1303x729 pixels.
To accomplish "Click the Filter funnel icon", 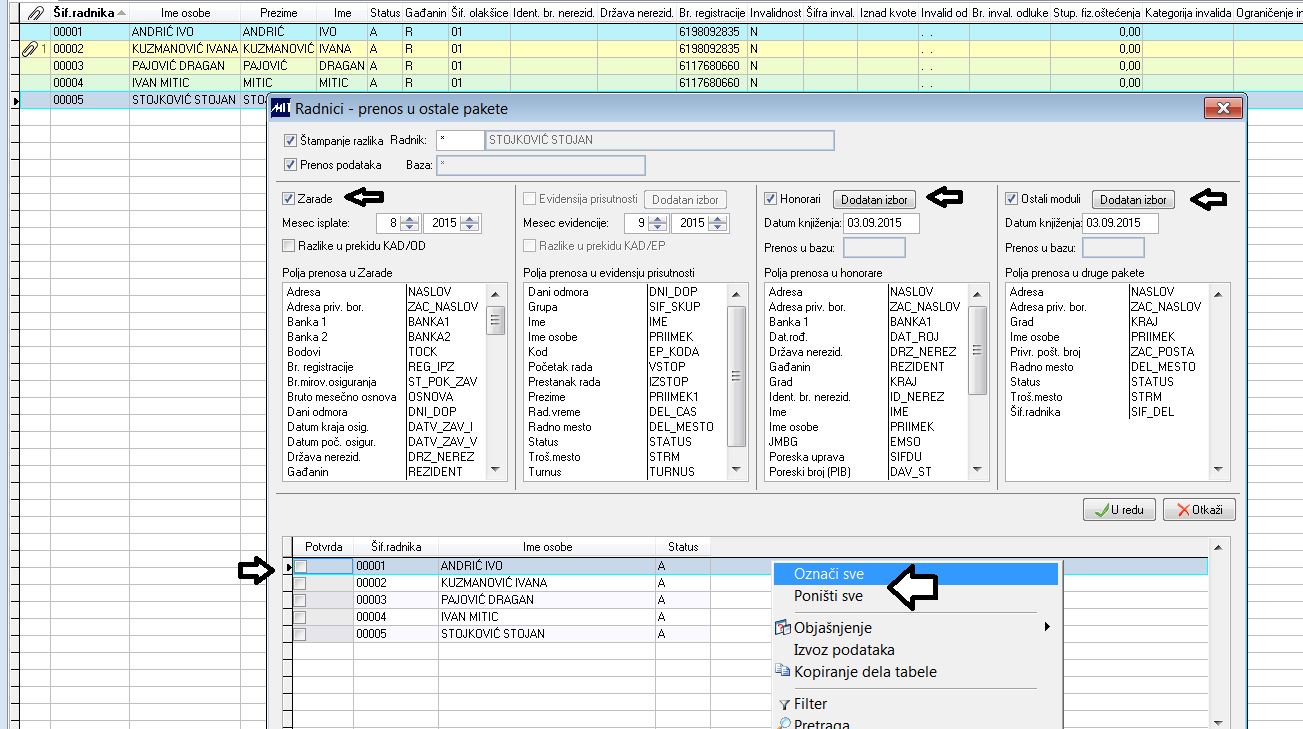I will point(784,704).
